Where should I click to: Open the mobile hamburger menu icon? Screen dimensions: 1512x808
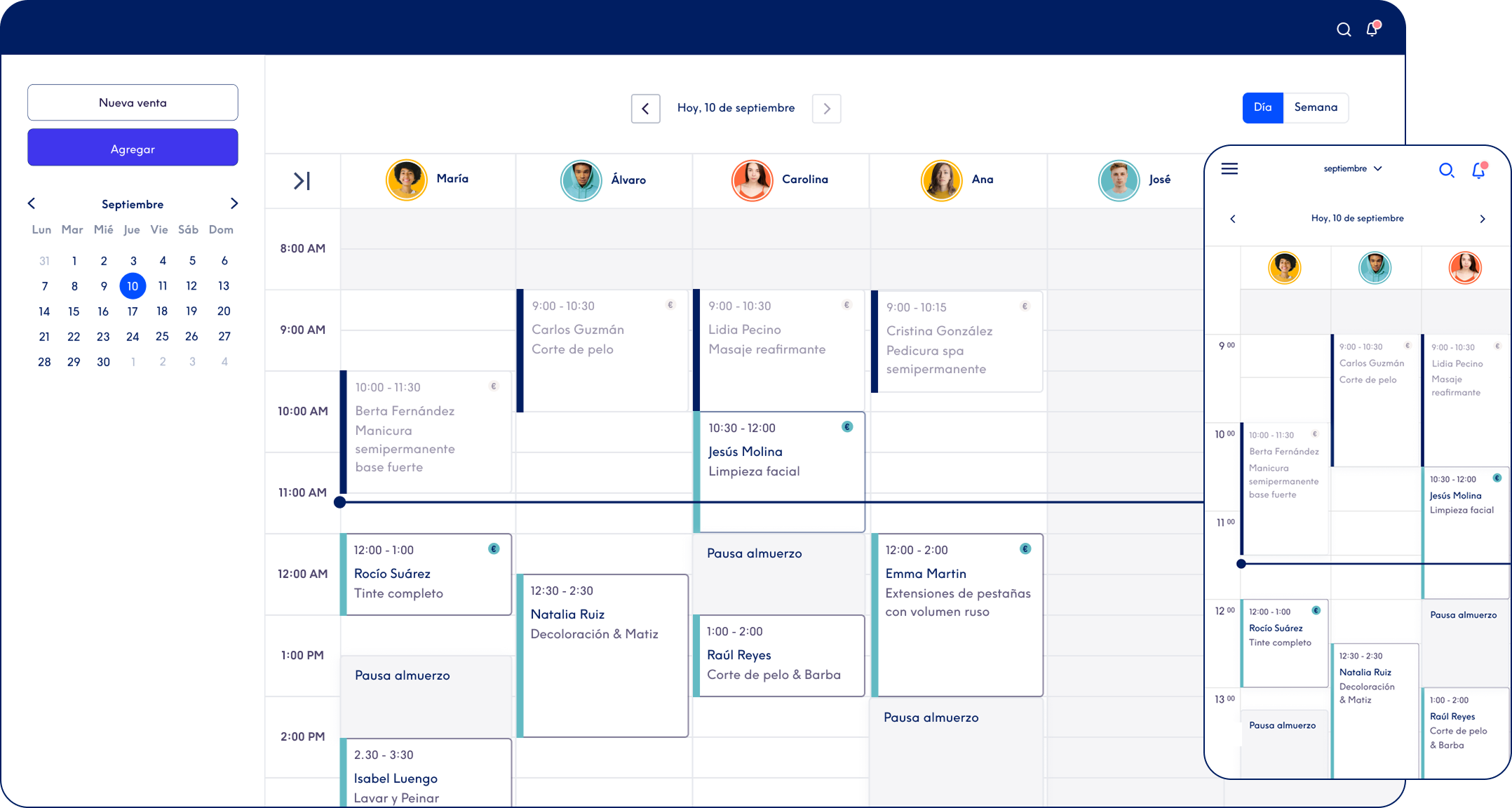click(1229, 169)
